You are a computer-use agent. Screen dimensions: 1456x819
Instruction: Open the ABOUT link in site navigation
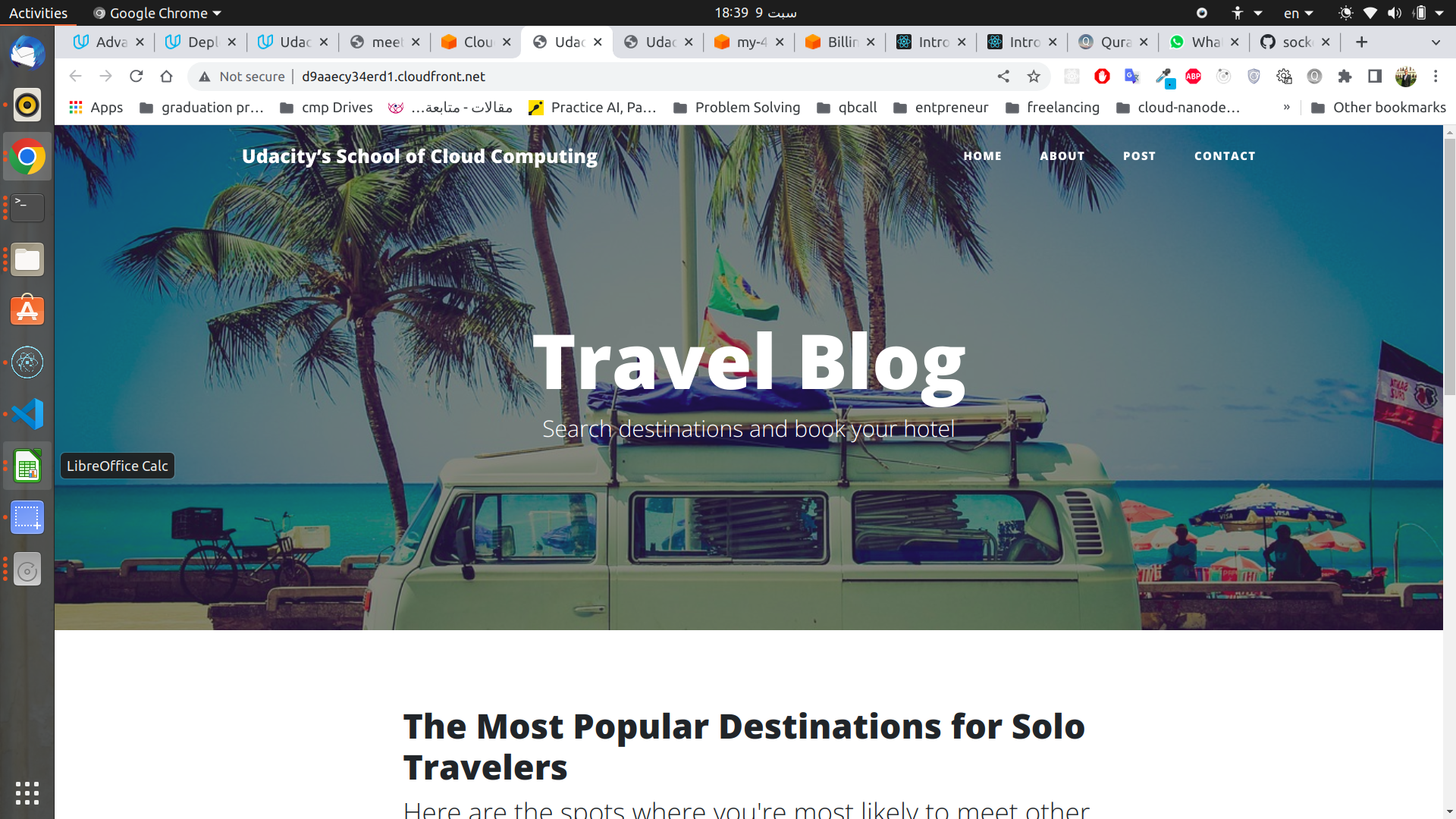click(1062, 156)
